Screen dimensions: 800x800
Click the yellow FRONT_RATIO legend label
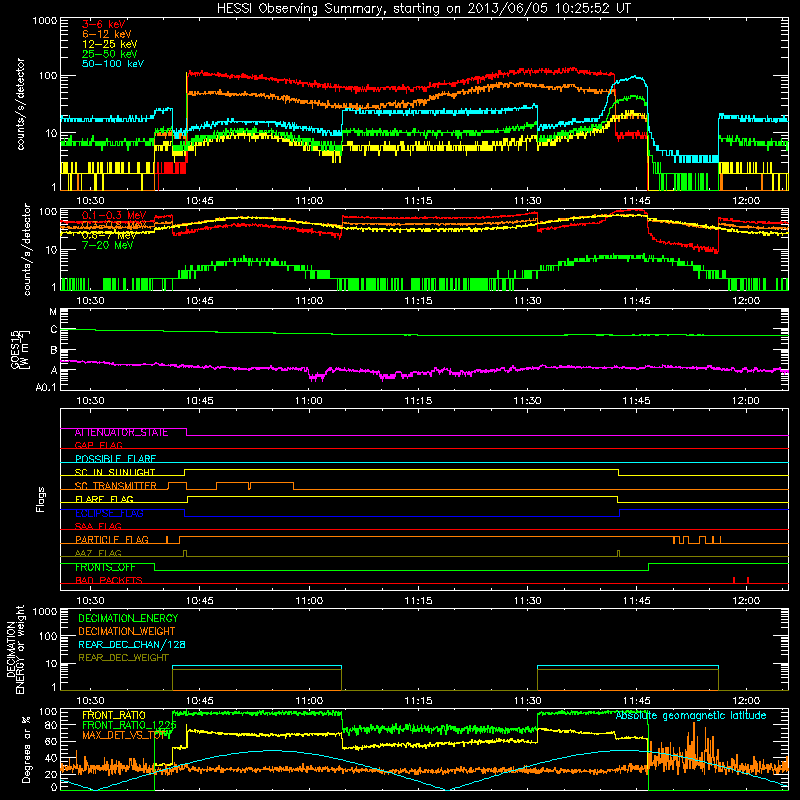pyautogui.click(x=114, y=715)
